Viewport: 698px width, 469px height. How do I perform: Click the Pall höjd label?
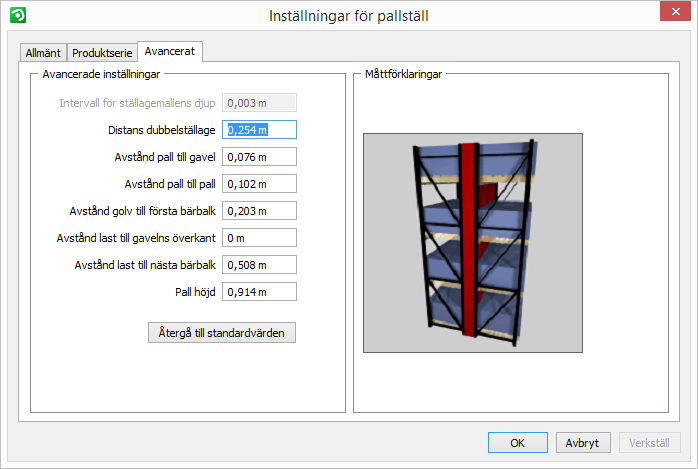point(195,292)
